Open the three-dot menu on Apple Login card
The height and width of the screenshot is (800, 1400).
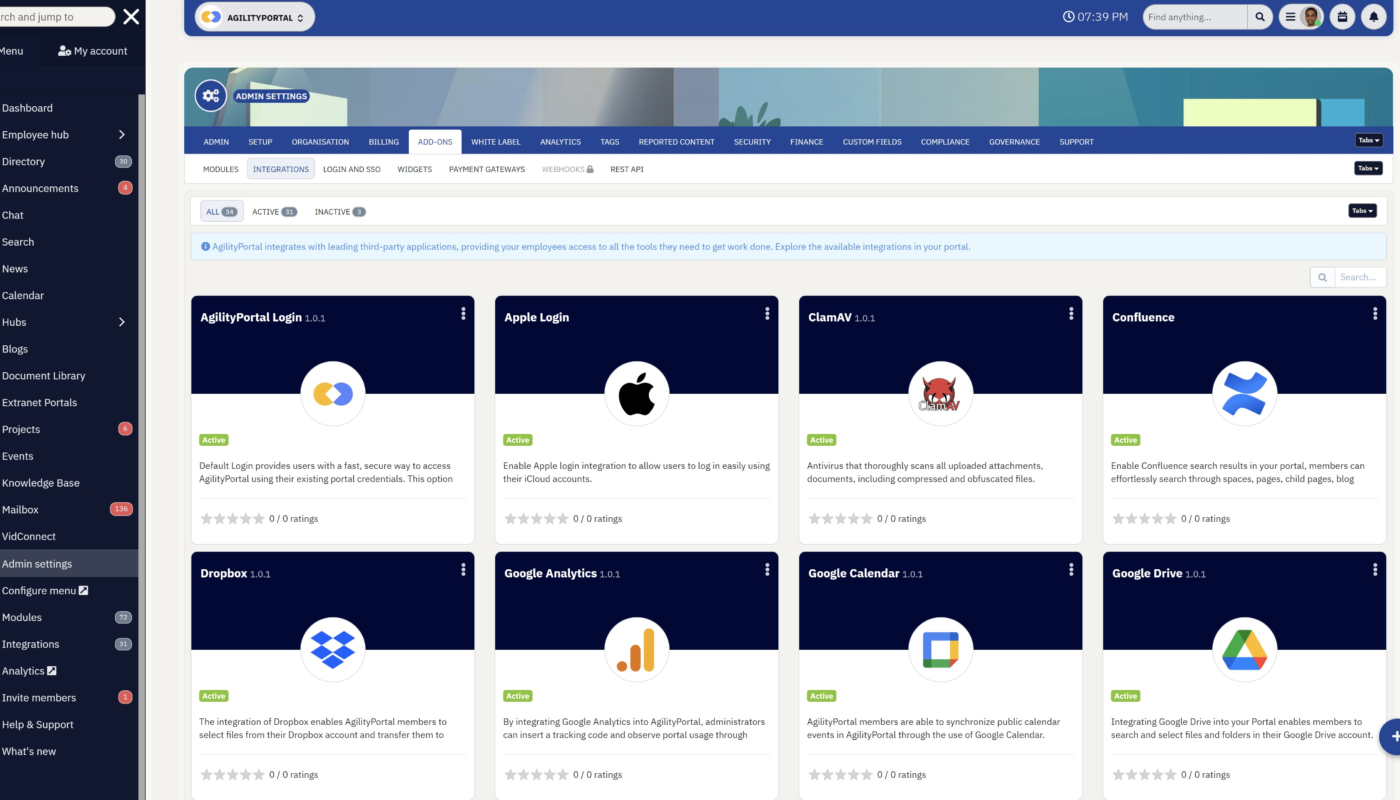click(x=767, y=314)
